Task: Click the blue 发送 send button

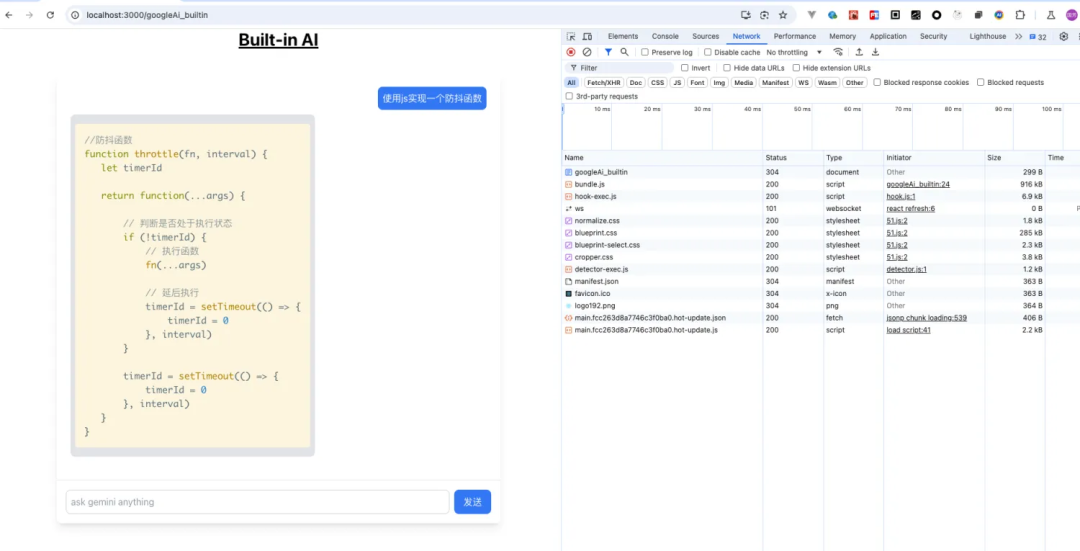Action: pyautogui.click(x=472, y=502)
